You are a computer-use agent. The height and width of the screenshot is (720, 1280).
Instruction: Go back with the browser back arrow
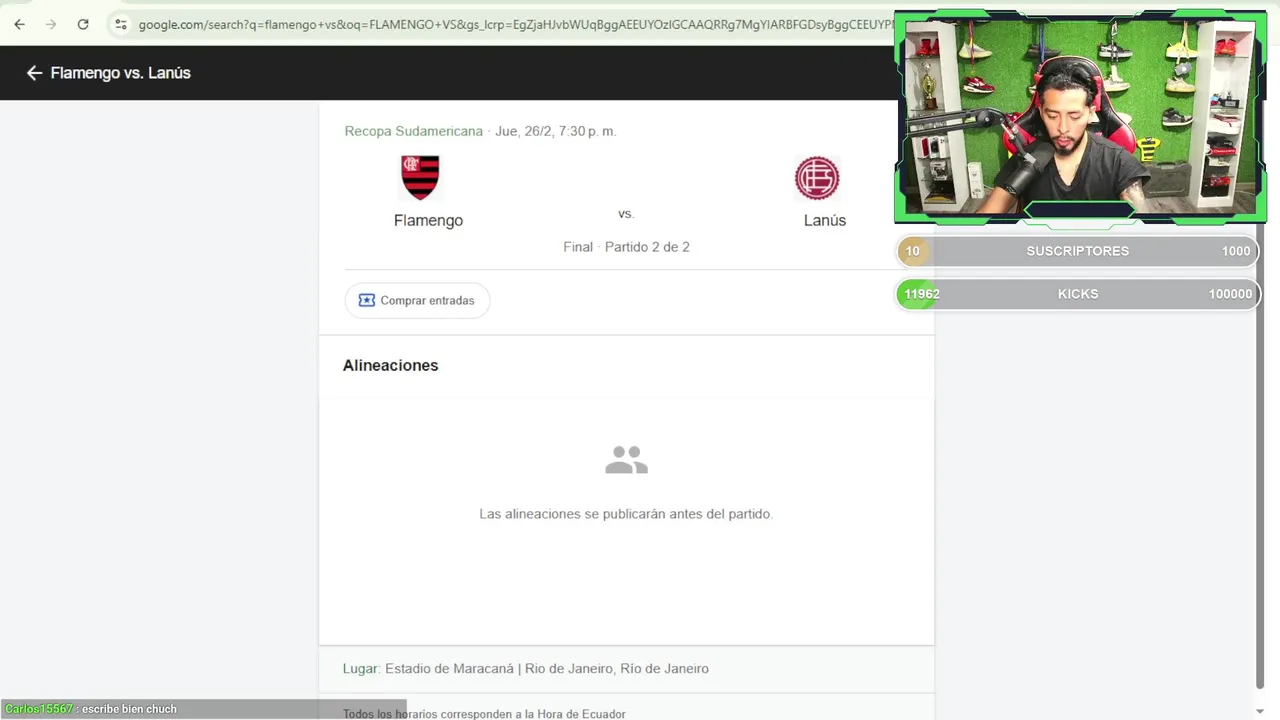click(19, 24)
